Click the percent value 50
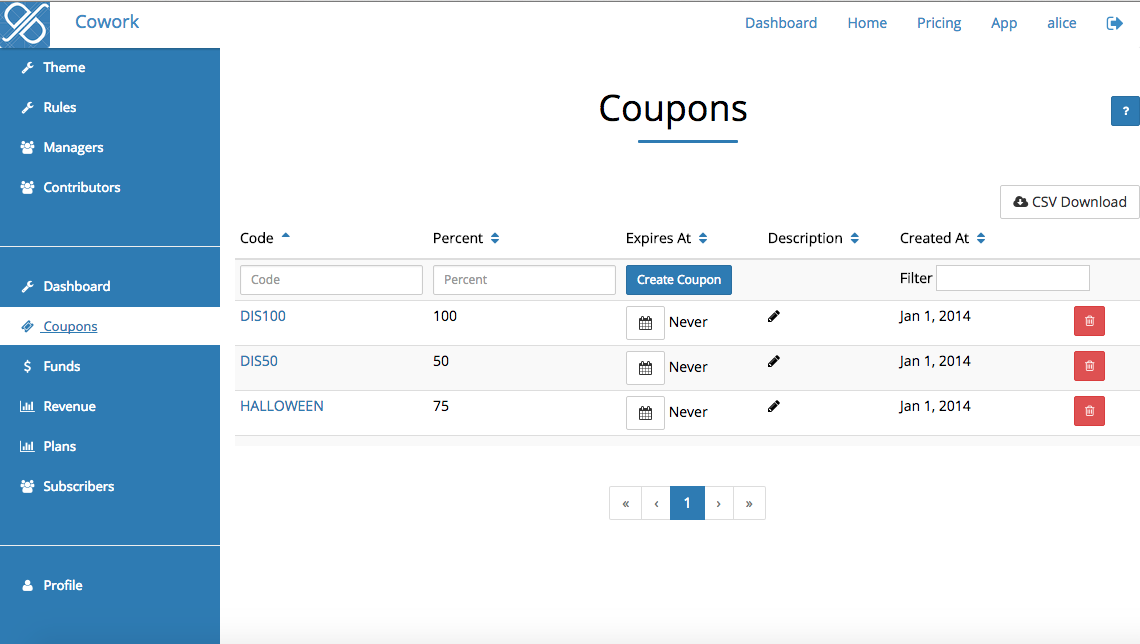Screen dimensions: 1140x644 pos(441,361)
